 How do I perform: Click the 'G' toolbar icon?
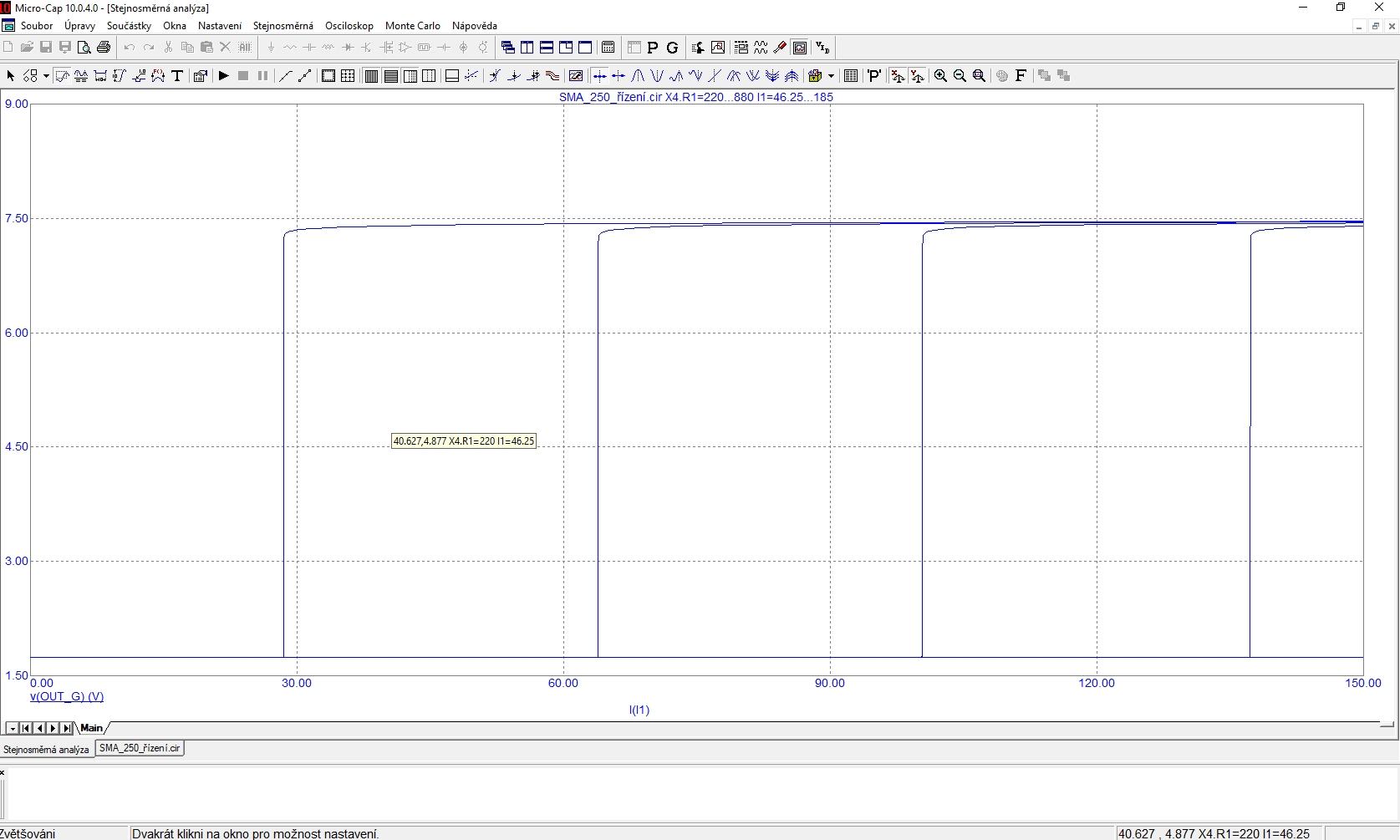672,48
